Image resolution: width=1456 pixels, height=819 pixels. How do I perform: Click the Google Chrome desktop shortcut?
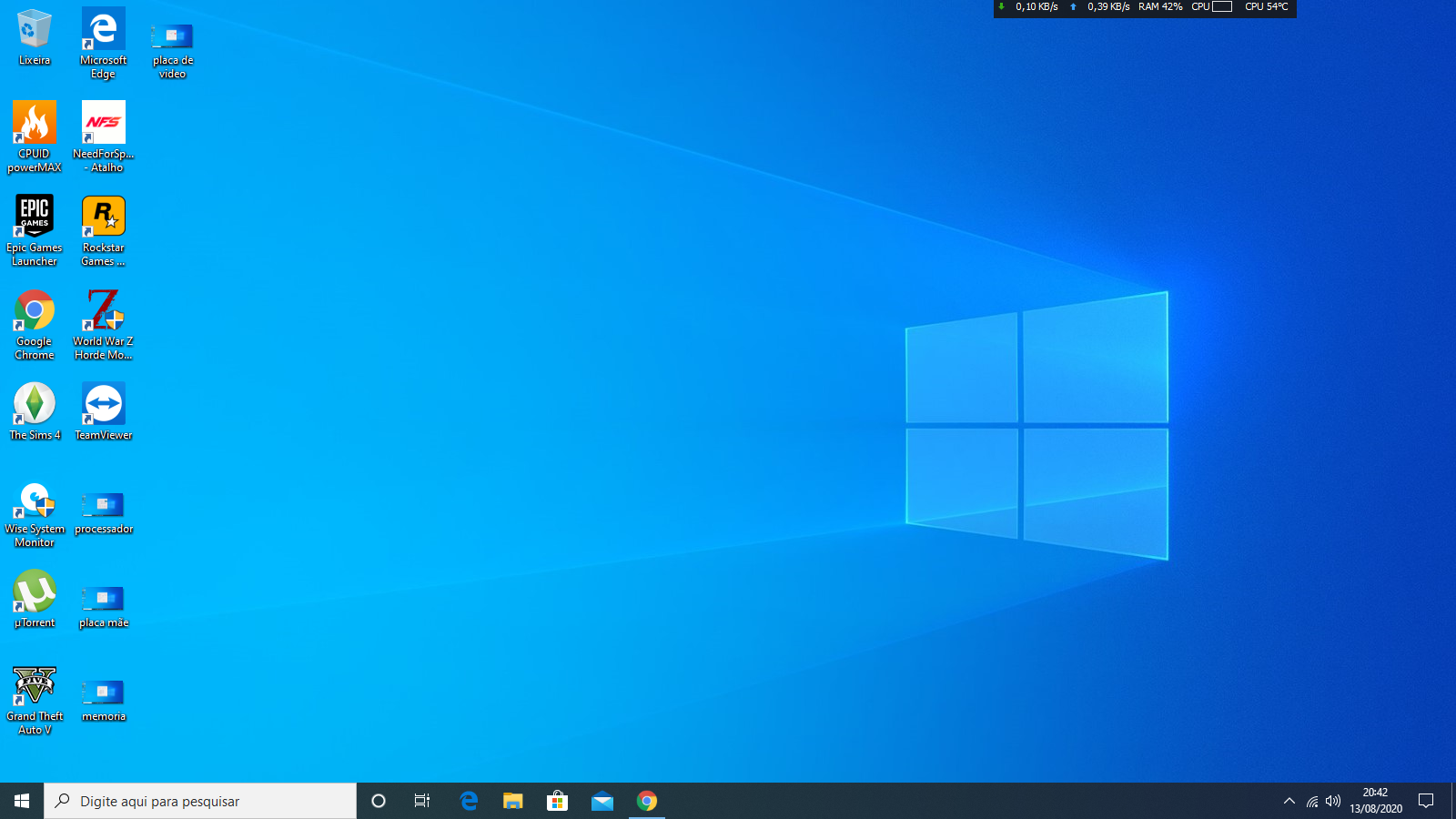pos(35,324)
